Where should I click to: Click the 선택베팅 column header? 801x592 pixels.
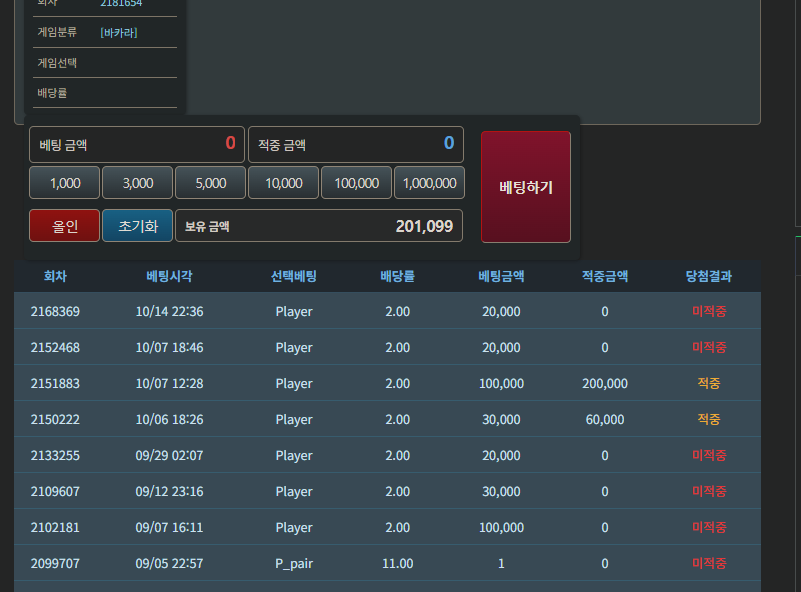coord(294,276)
